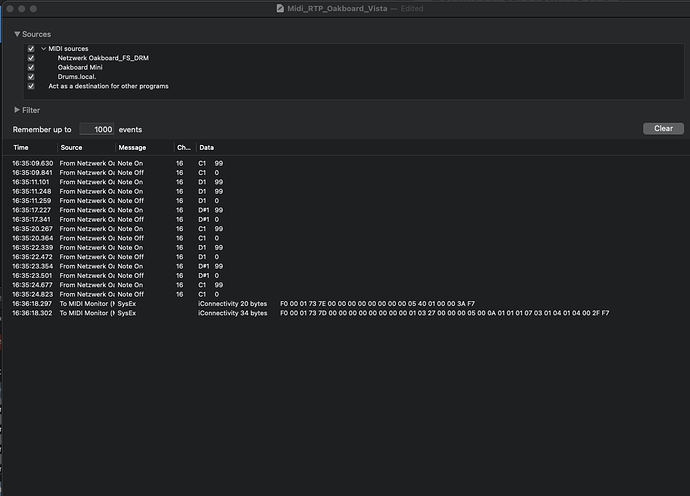Collapse the Sources section disclosure triangle

click(x=17, y=34)
